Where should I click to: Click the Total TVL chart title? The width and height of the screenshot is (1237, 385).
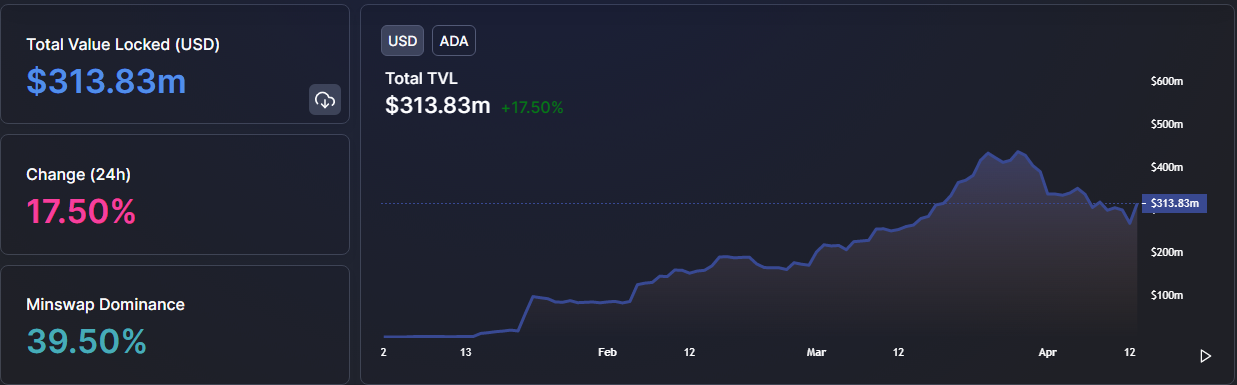click(x=421, y=79)
